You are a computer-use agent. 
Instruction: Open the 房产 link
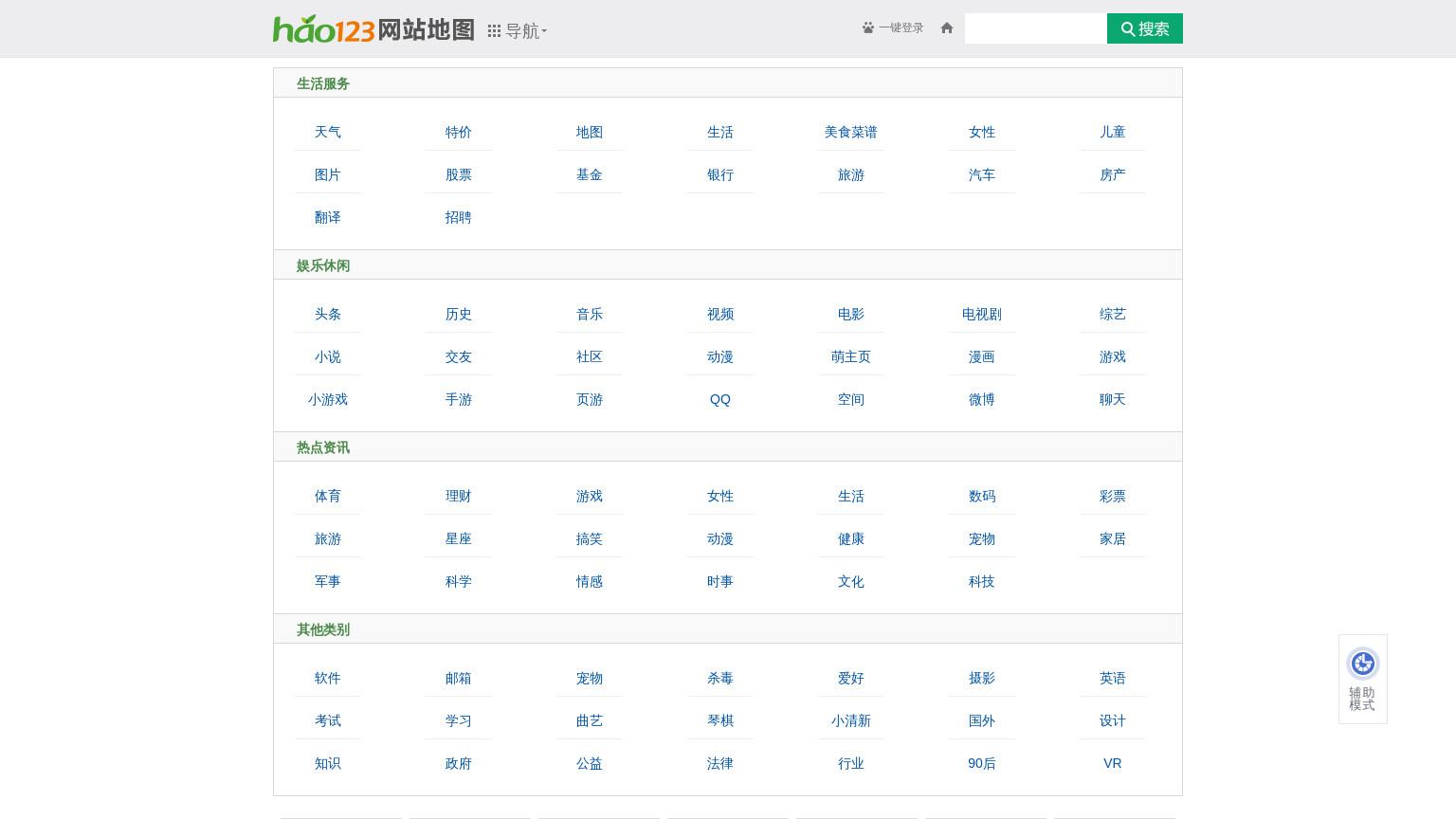pos(1113,174)
